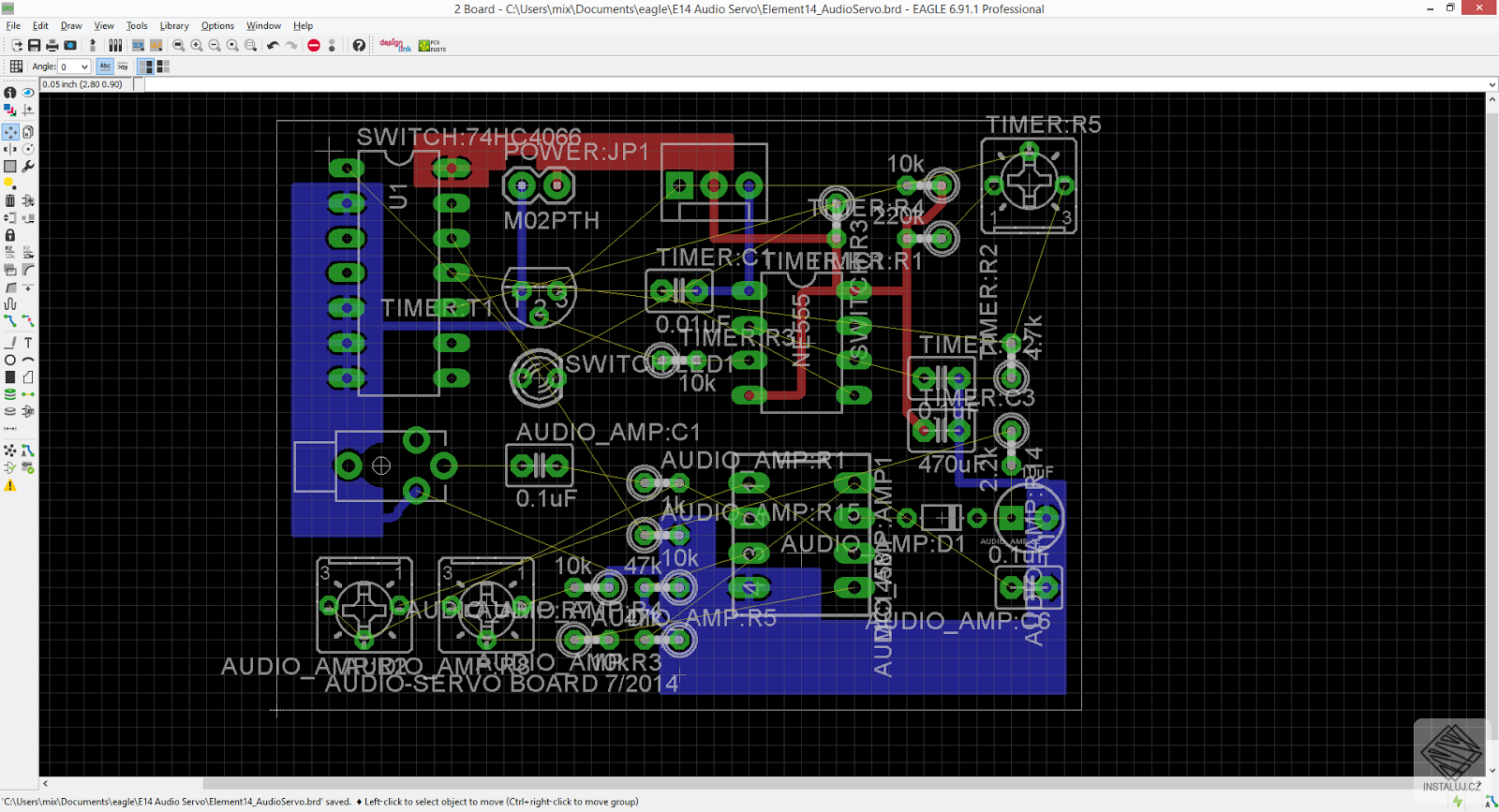1499x812 pixels.
Task: Open the Library menu
Action: tap(173, 26)
